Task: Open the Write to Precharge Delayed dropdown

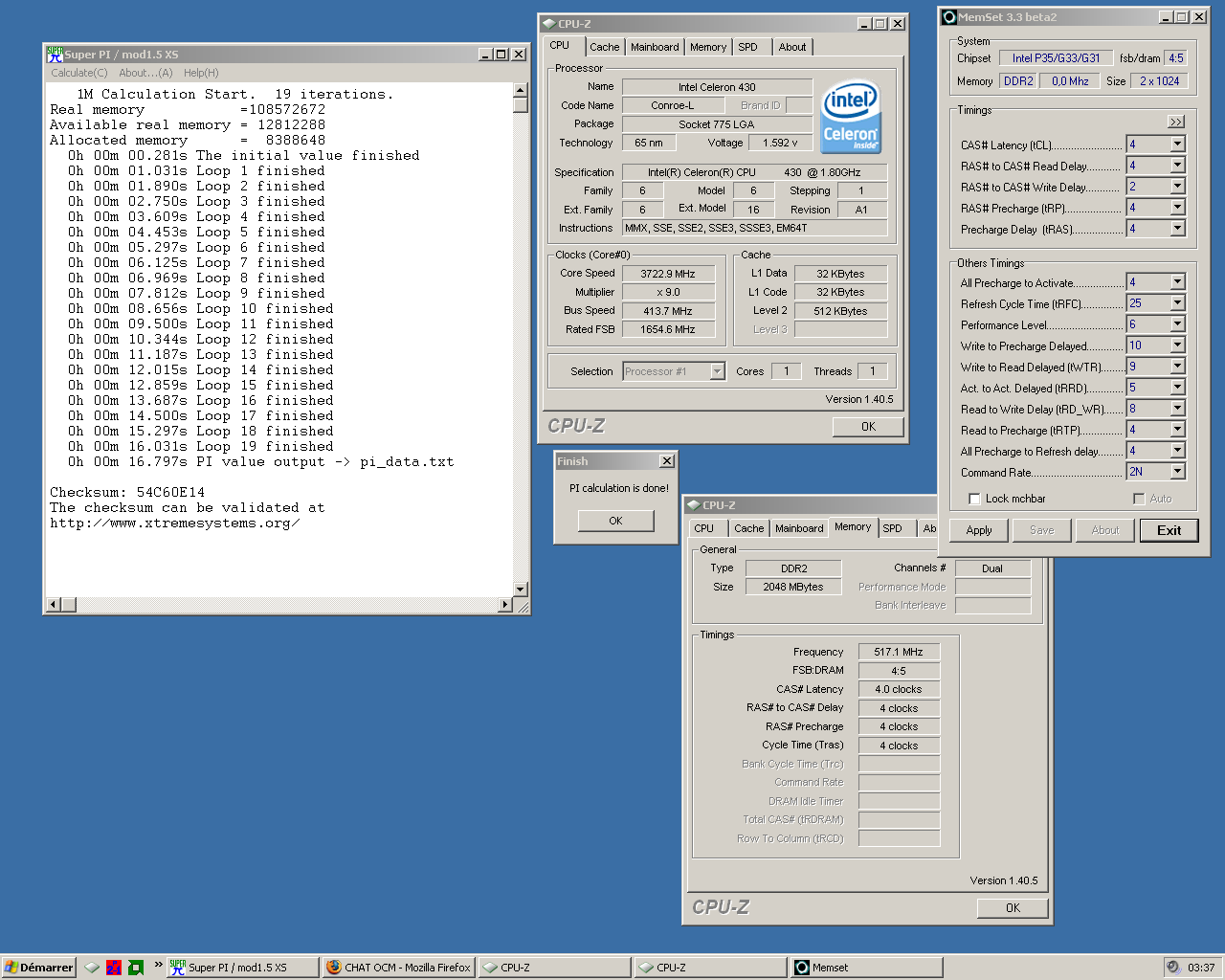Action: click(x=1177, y=345)
